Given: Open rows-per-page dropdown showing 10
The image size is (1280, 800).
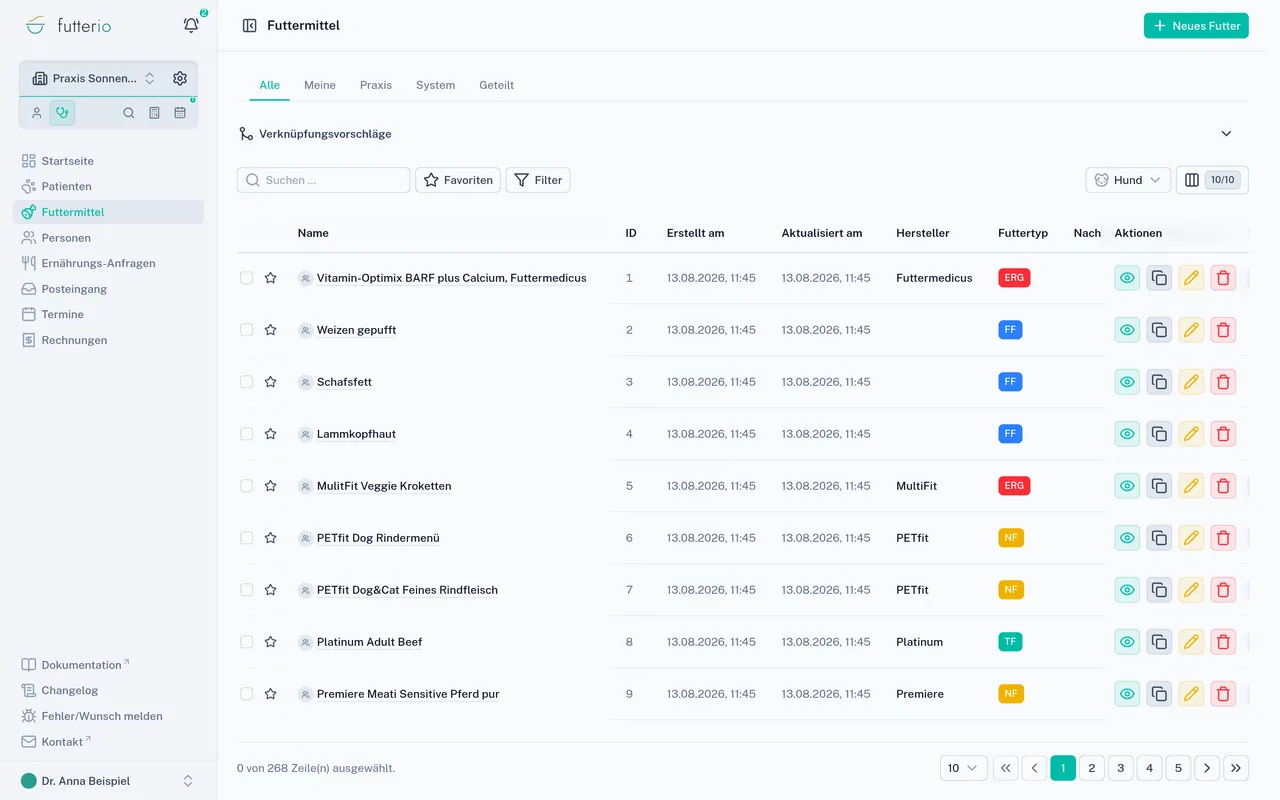Looking at the screenshot, I should pos(964,768).
